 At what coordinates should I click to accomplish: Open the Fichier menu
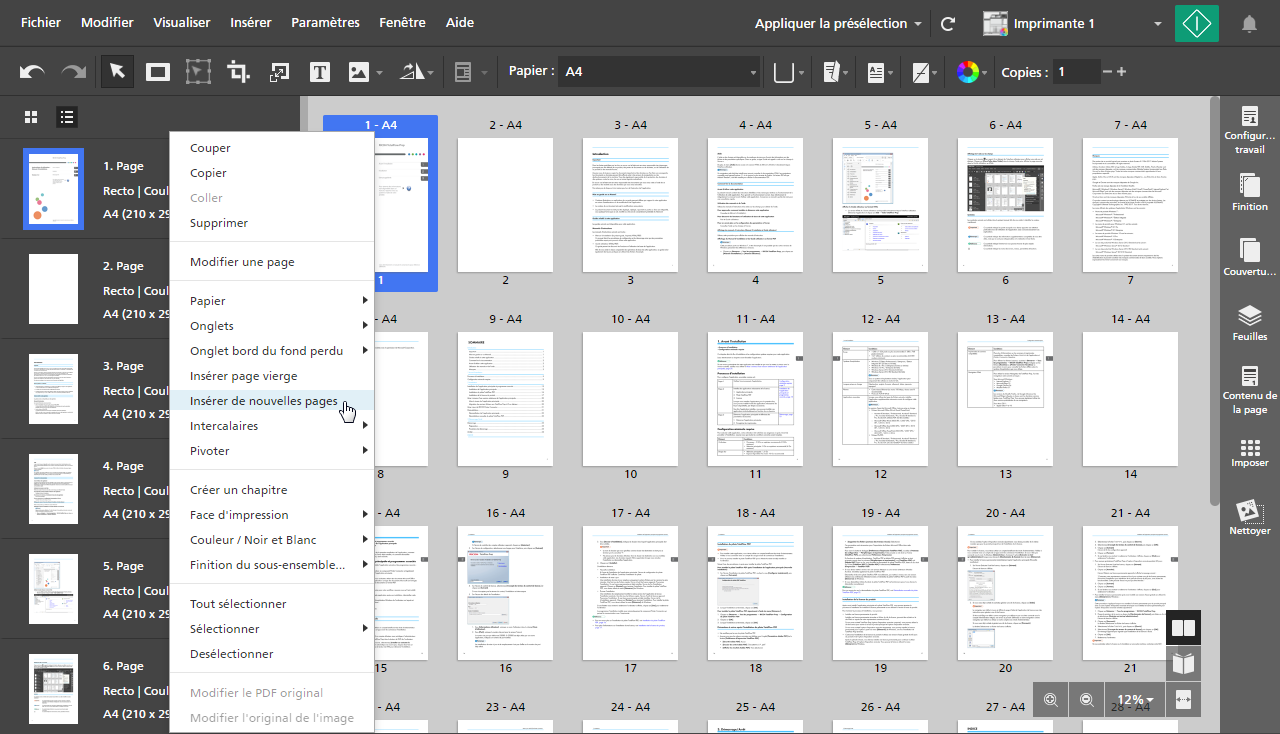[x=41, y=23]
